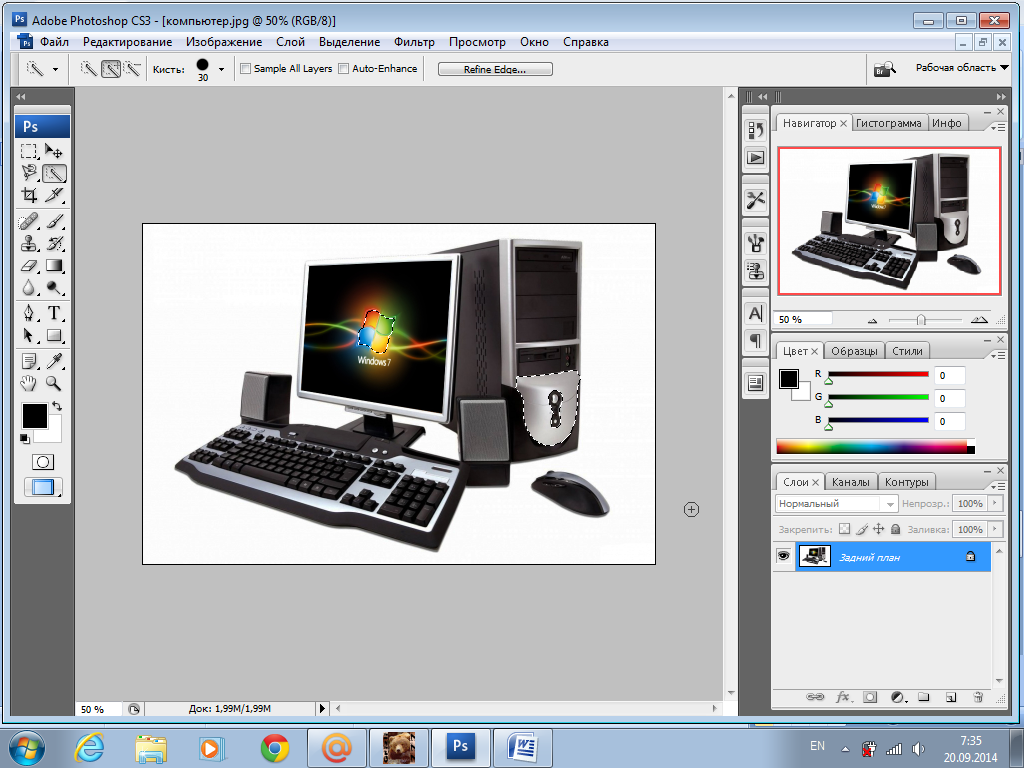Select the Notes tool
The height and width of the screenshot is (768, 1024).
tap(29, 361)
